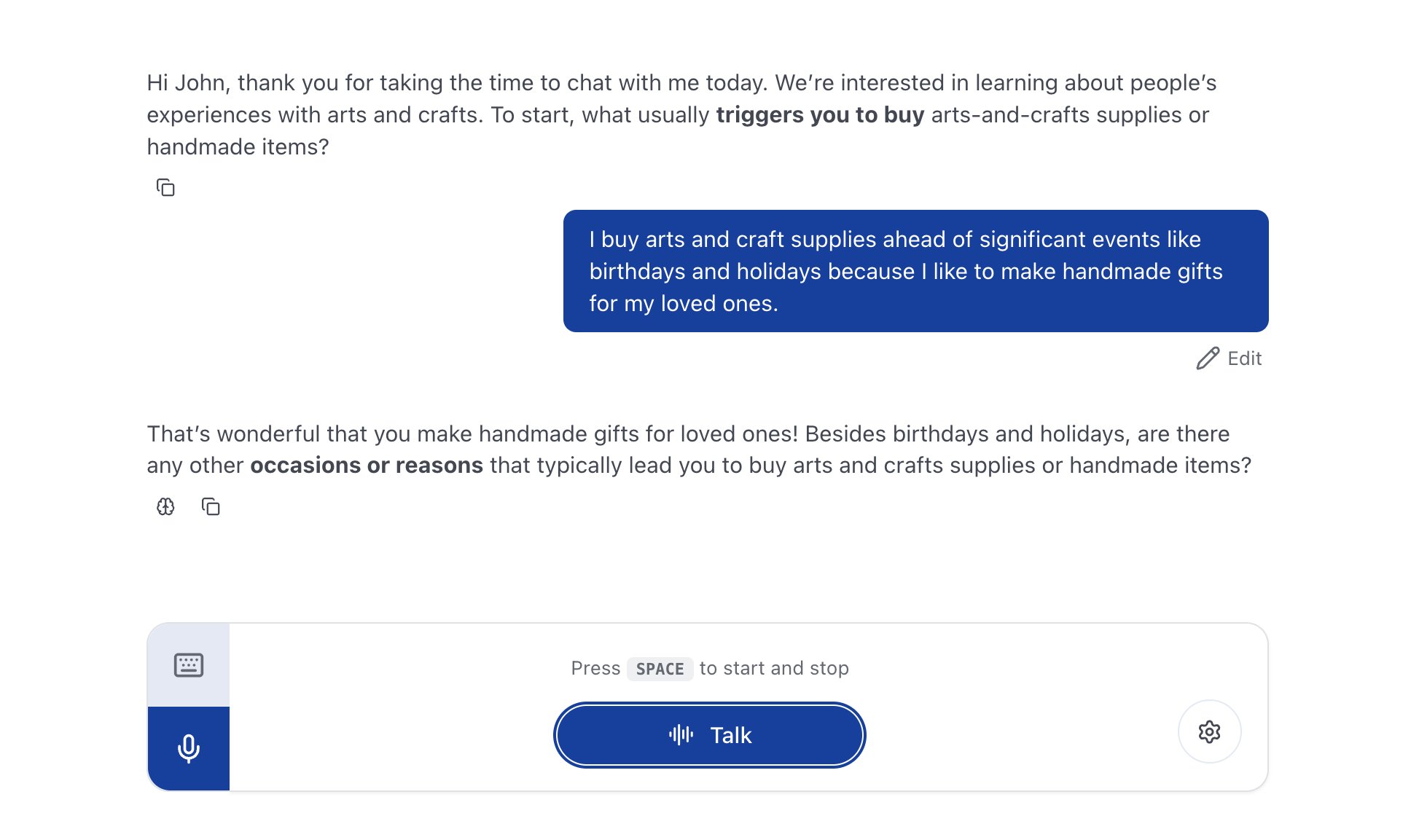
Task: Copy the Hi John greeting message
Action: pos(165,188)
